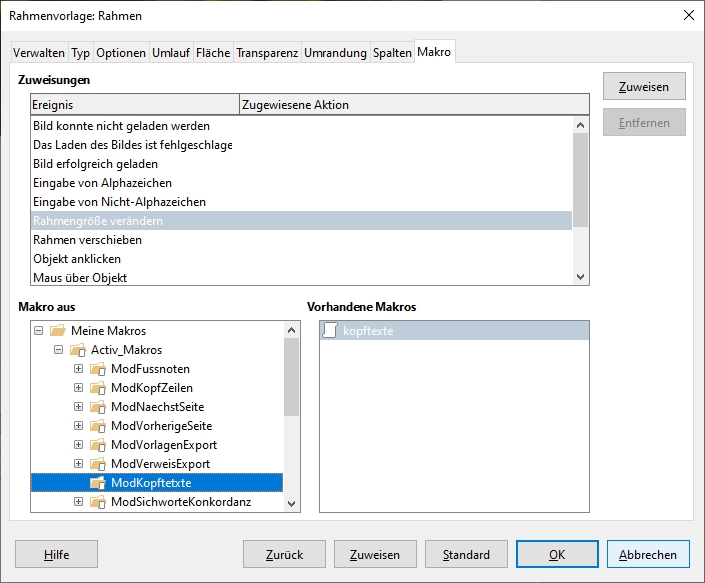The image size is (705, 583).
Task: Expand the ModVerweisExport tree node
Action: (78, 464)
